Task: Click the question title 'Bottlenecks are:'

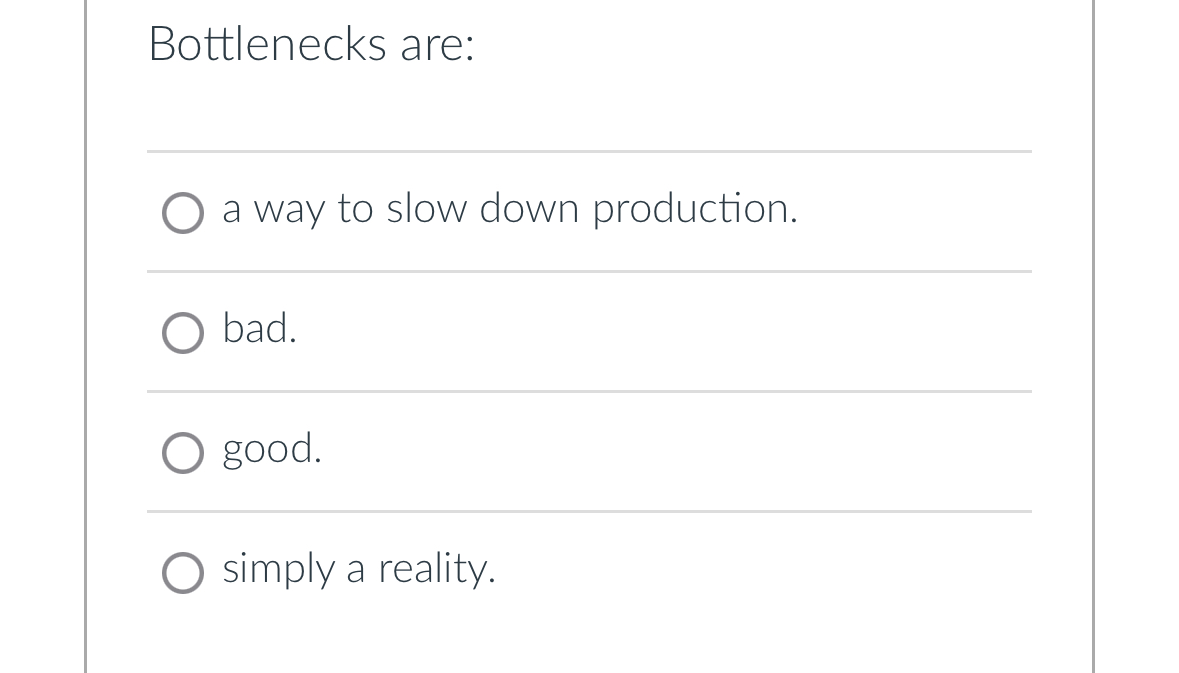Action: click(312, 44)
